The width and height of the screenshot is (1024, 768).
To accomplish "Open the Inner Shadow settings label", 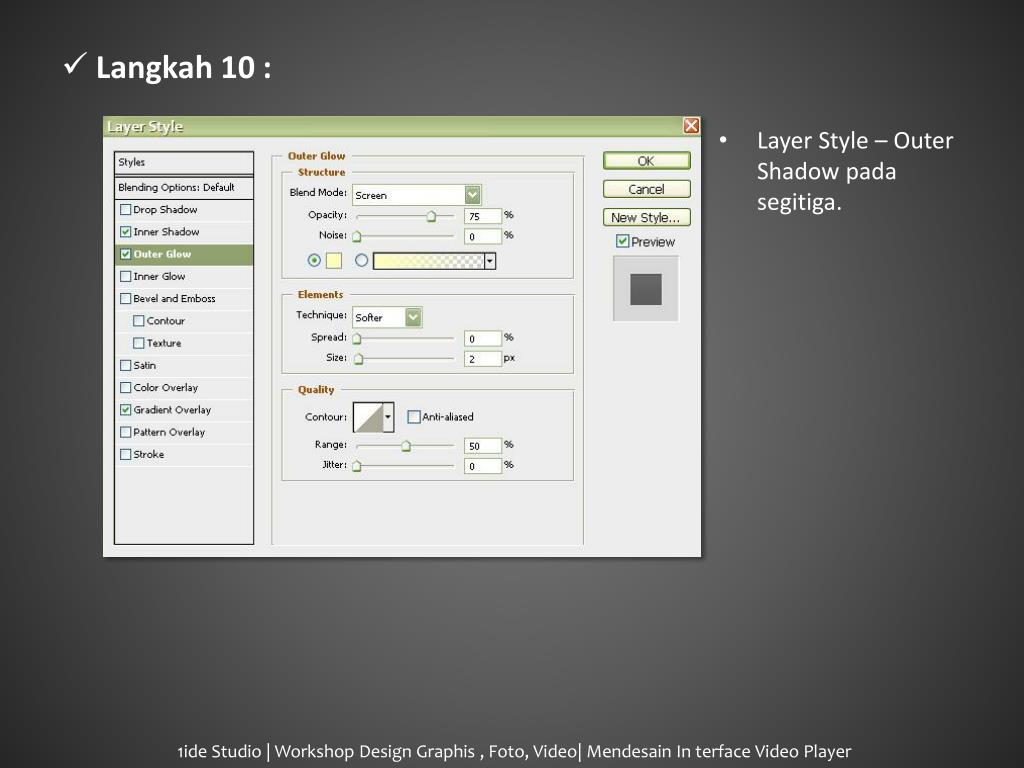I will tap(167, 232).
